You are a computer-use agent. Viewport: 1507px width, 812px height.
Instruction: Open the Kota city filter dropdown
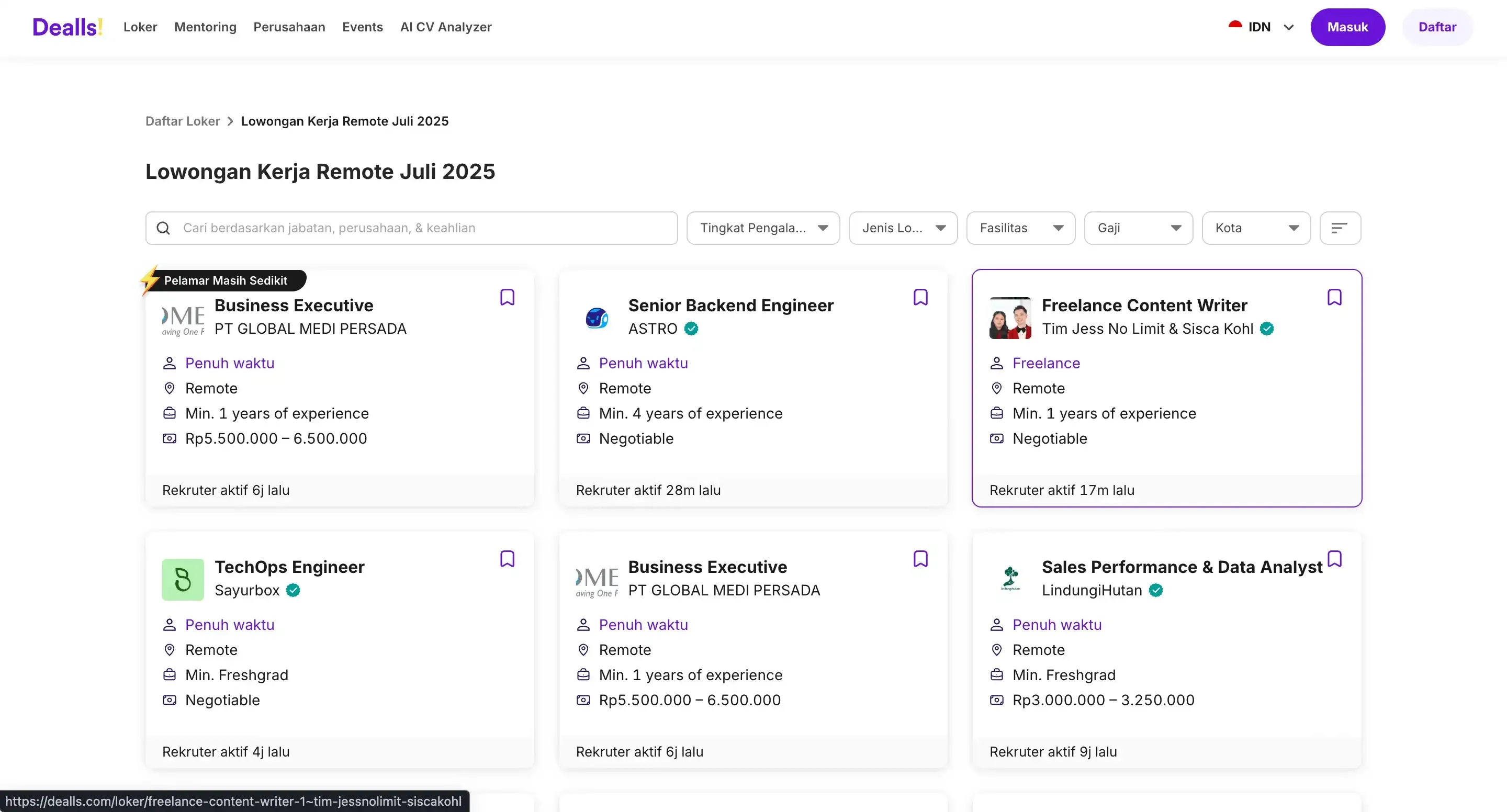[x=1256, y=228]
